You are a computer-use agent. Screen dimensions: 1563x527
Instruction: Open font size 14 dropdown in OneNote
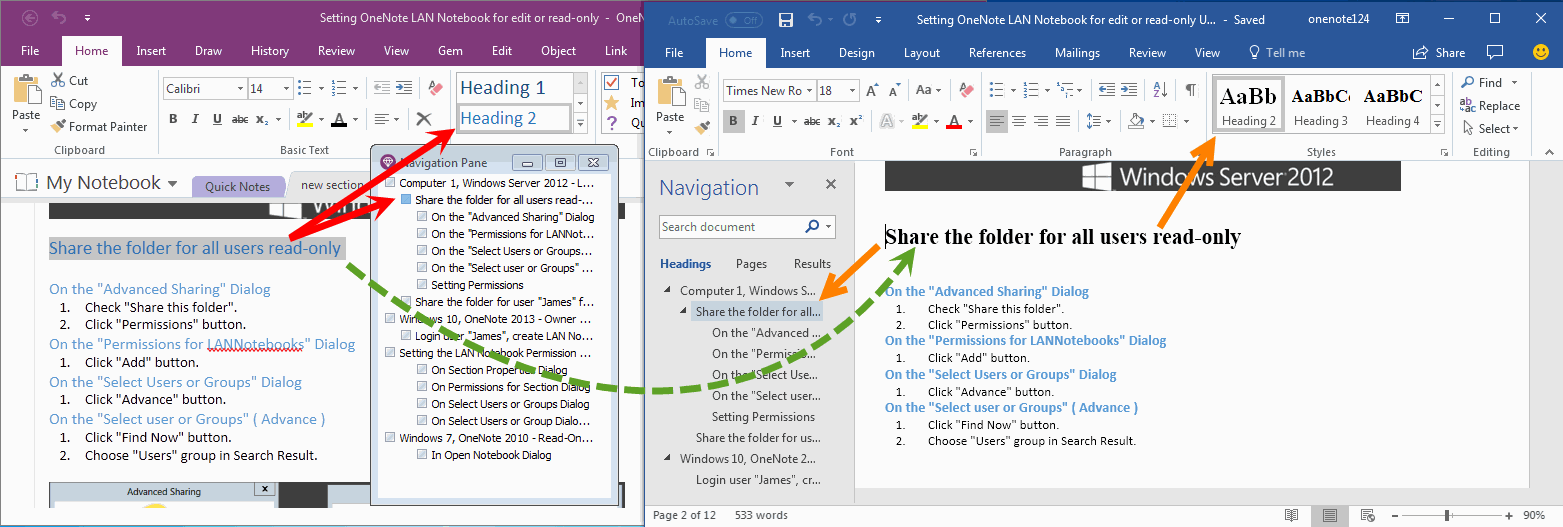287,89
